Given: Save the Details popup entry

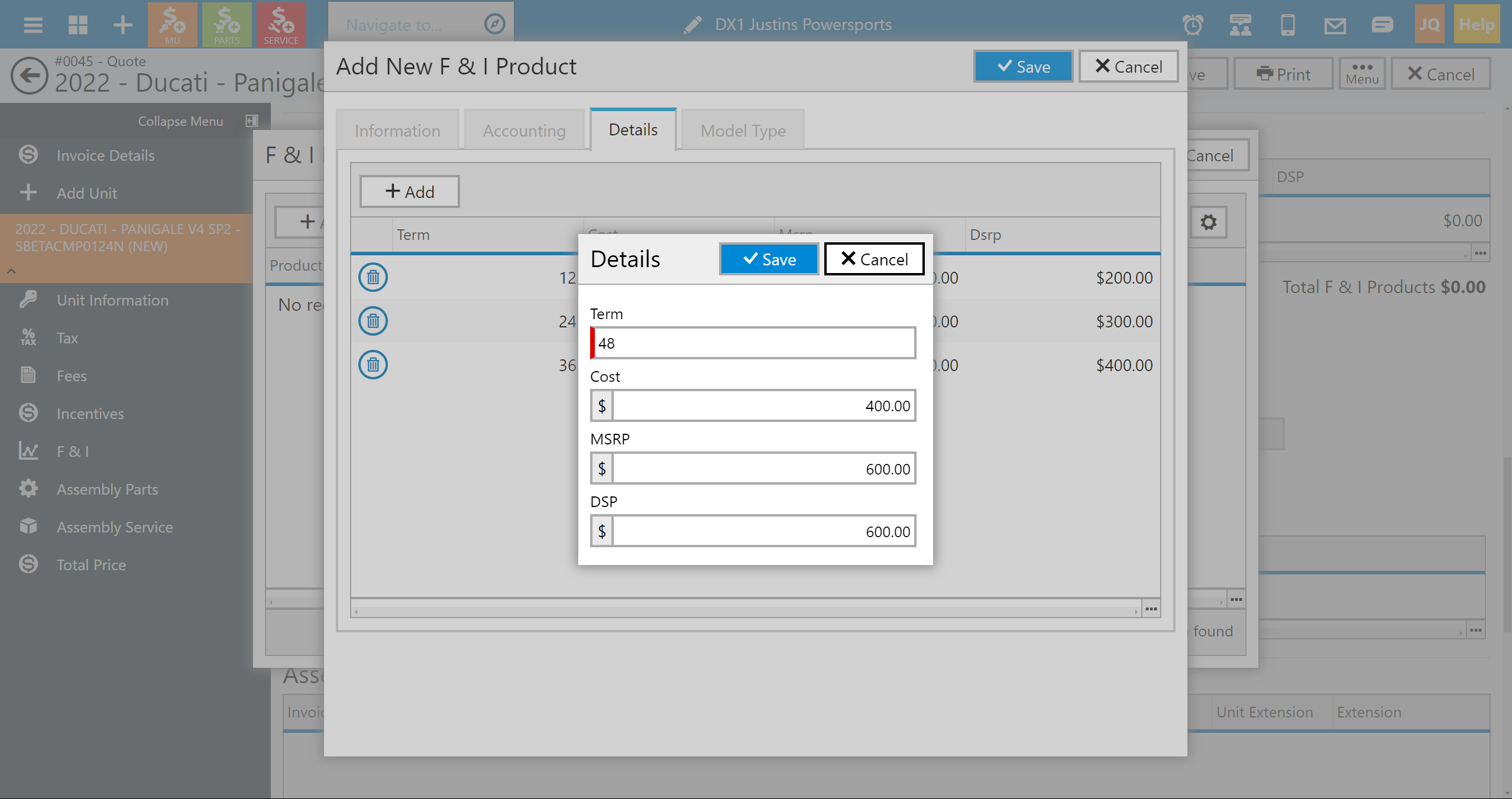Looking at the screenshot, I should (x=769, y=259).
